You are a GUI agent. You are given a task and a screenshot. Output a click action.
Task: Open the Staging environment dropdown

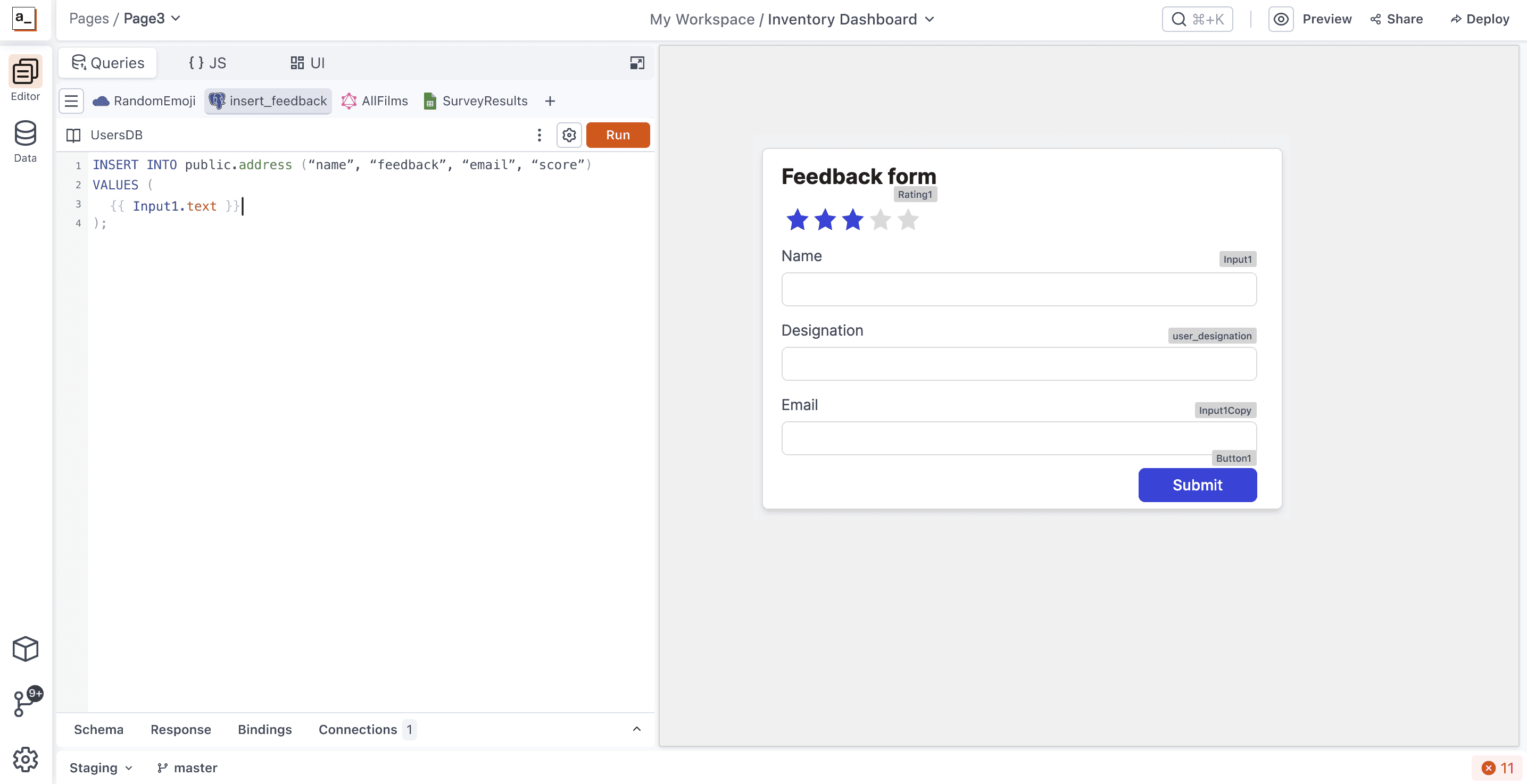[101, 768]
